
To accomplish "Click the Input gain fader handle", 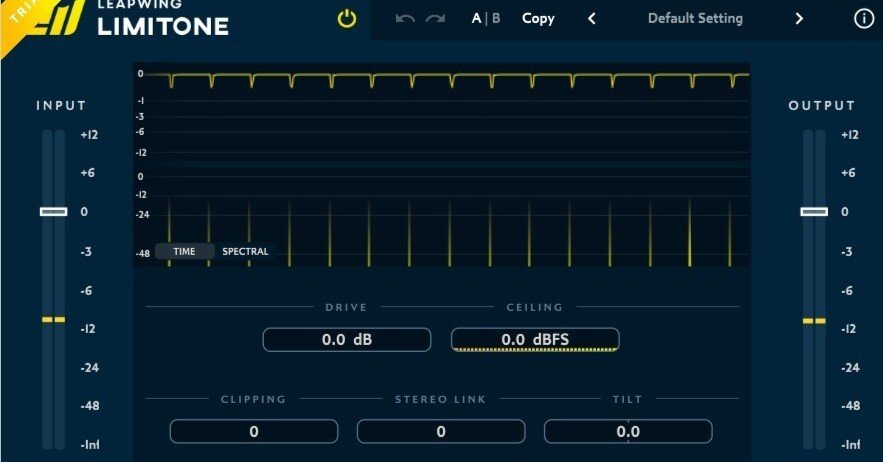I will click(53, 212).
